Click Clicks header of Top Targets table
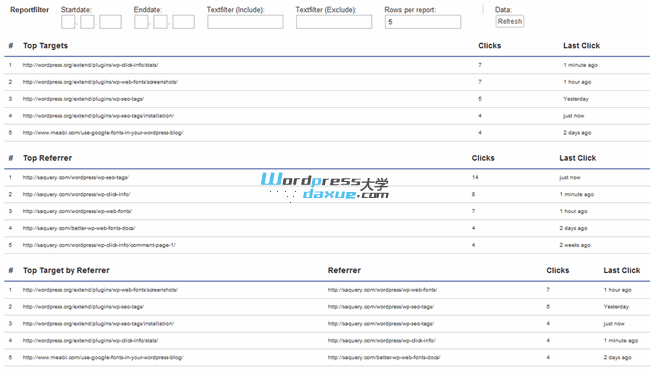This screenshot has height=373, width=650. point(490,46)
